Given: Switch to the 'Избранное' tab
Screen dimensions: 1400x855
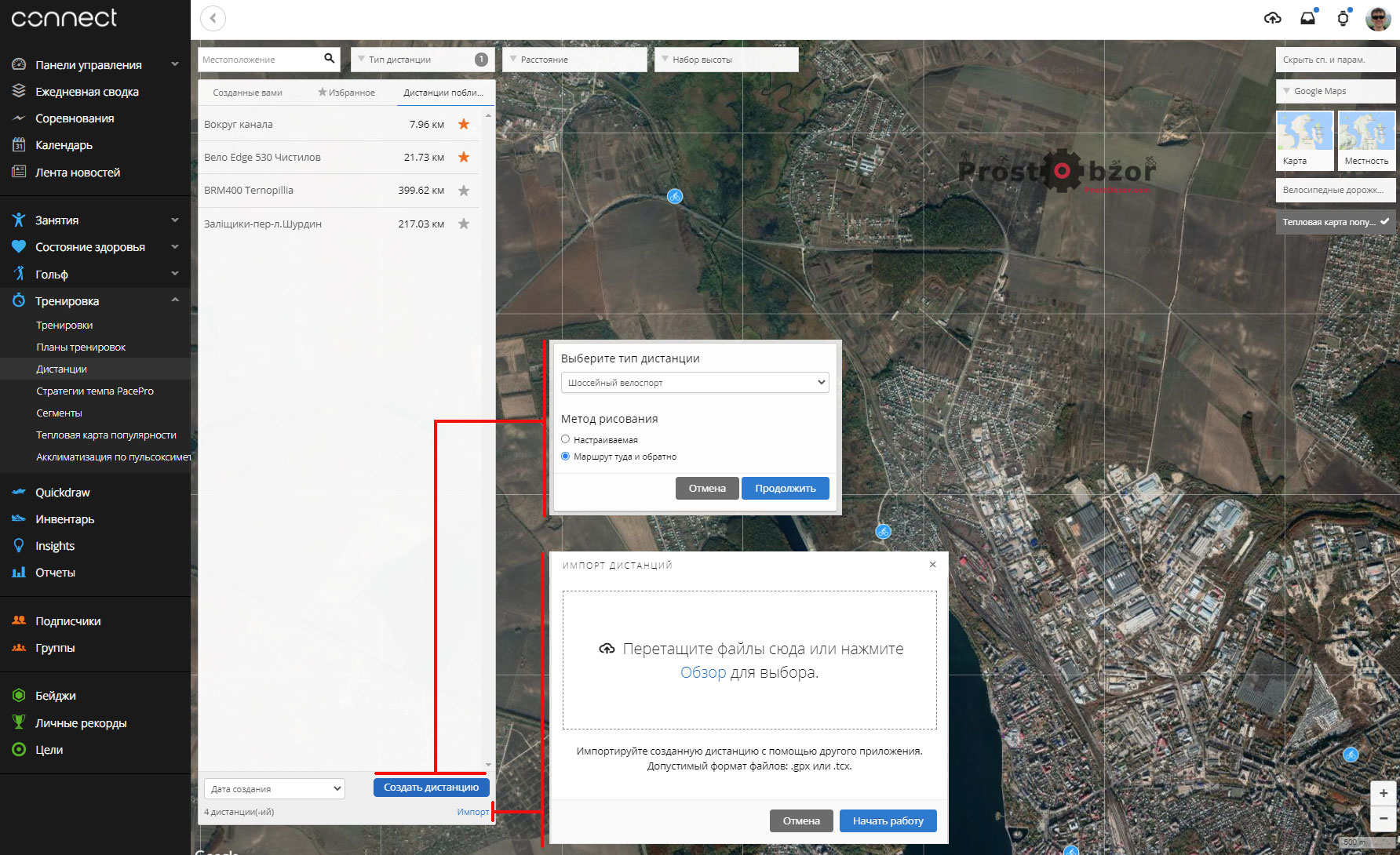Looking at the screenshot, I should coord(346,93).
